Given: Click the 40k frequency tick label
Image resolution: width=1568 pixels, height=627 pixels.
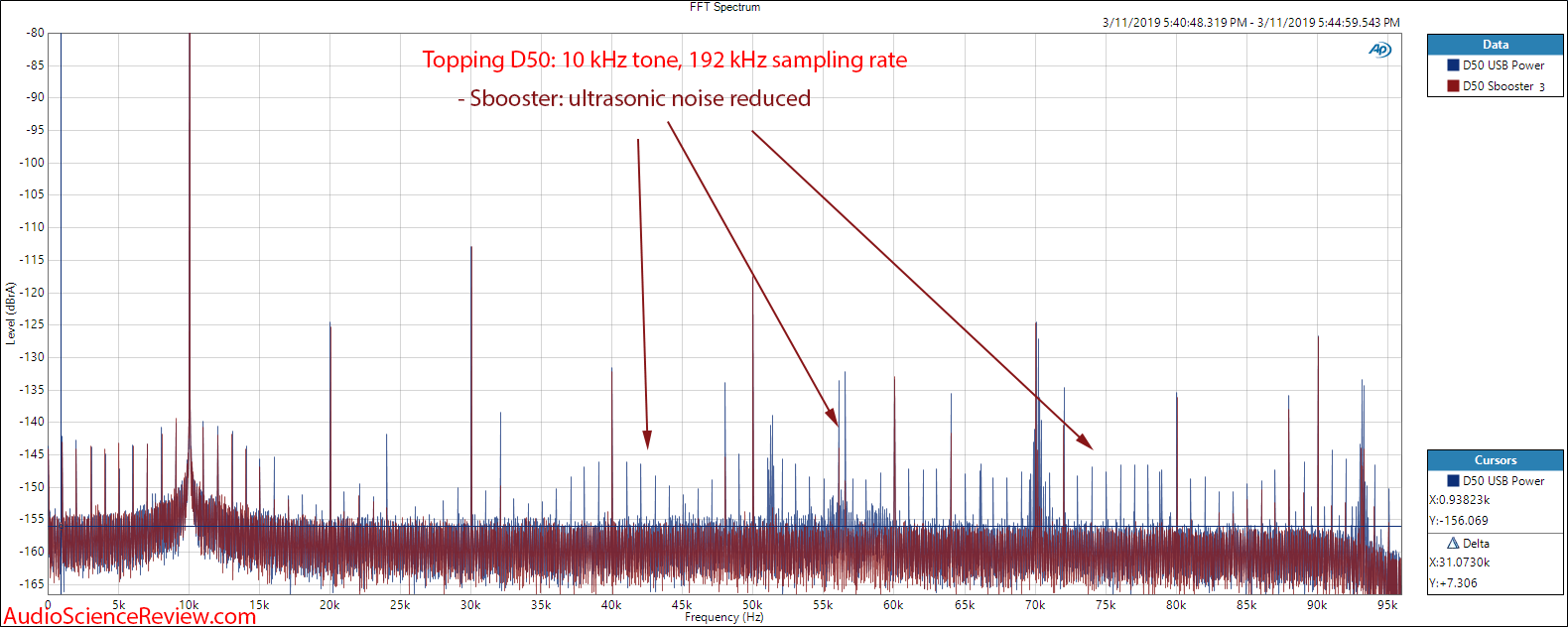Looking at the screenshot, I should coord(611,605).
